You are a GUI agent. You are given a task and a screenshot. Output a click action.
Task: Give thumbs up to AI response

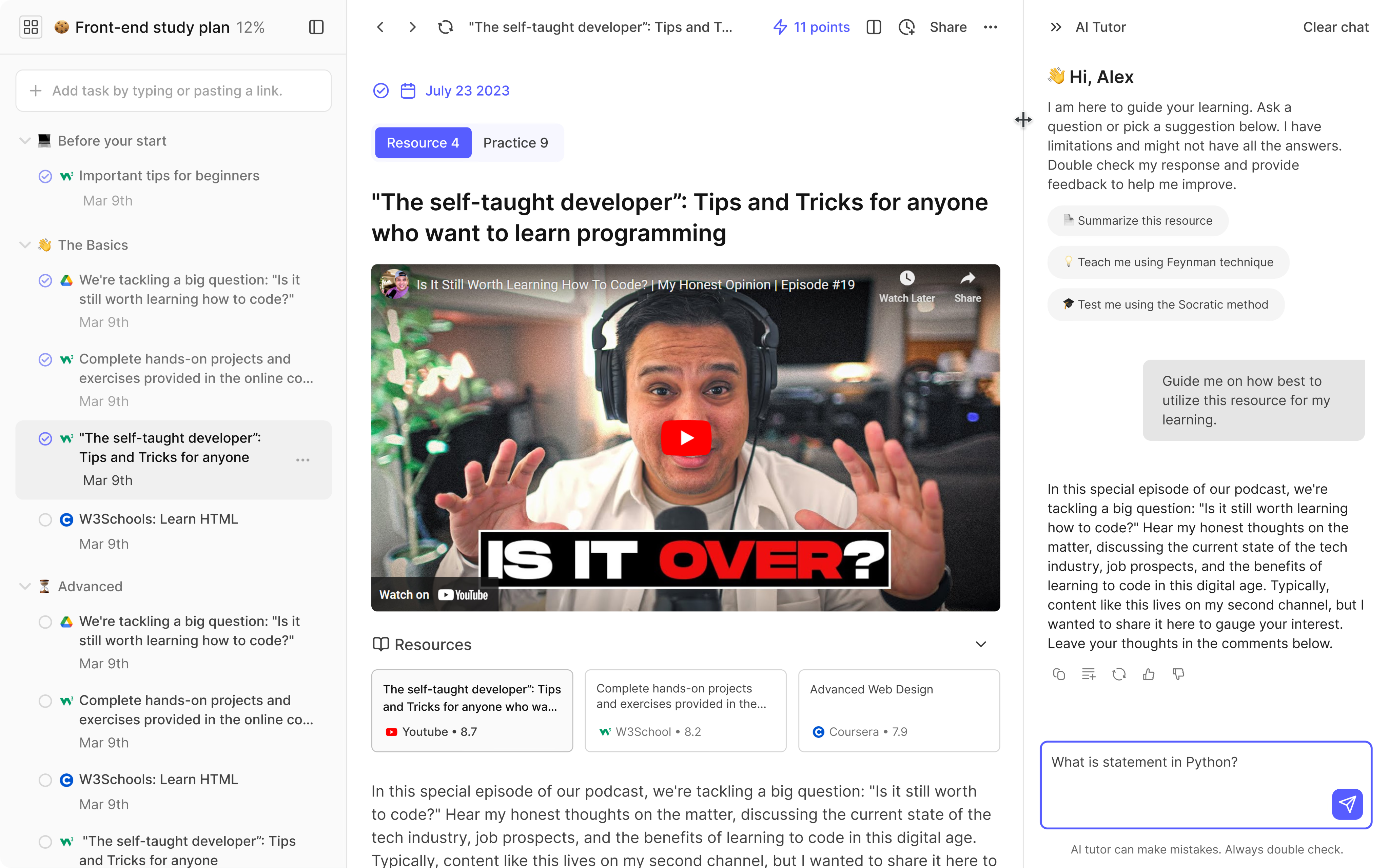1149,674
